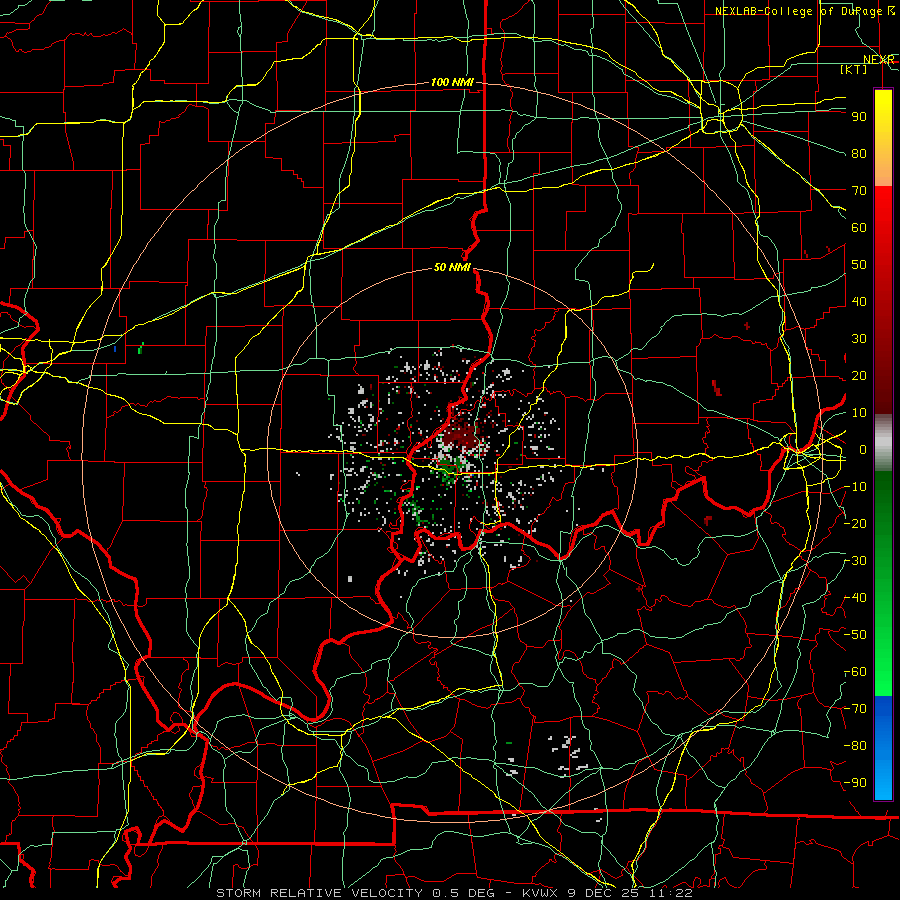Click the -60 label on the color scale
Viewport: 900px width, 900px height.
(855, 672)
